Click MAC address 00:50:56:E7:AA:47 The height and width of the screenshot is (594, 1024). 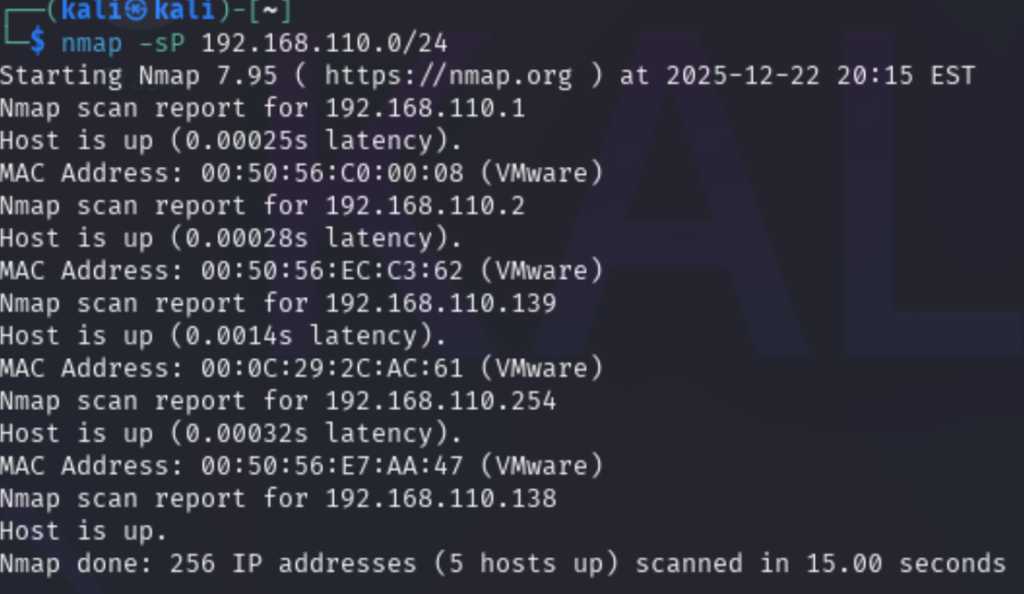pos(332,465)
